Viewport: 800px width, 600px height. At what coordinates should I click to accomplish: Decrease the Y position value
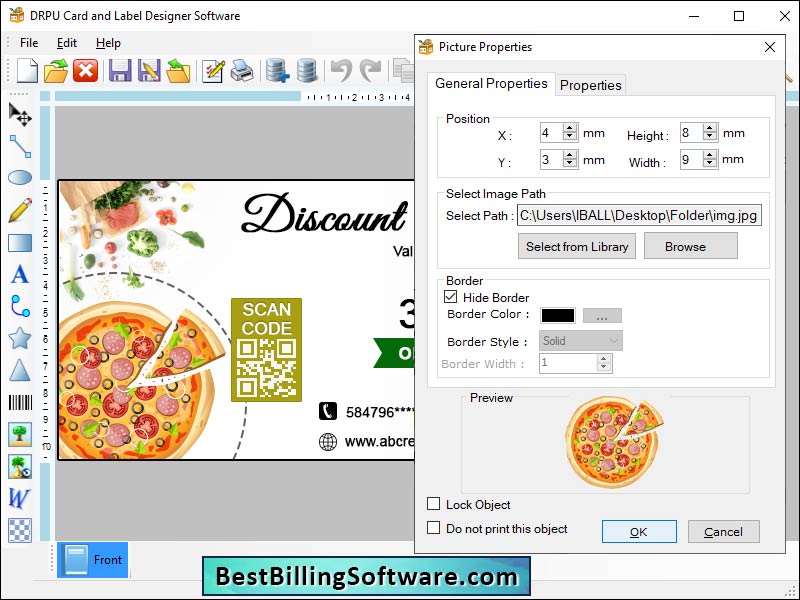coord(570,163)
